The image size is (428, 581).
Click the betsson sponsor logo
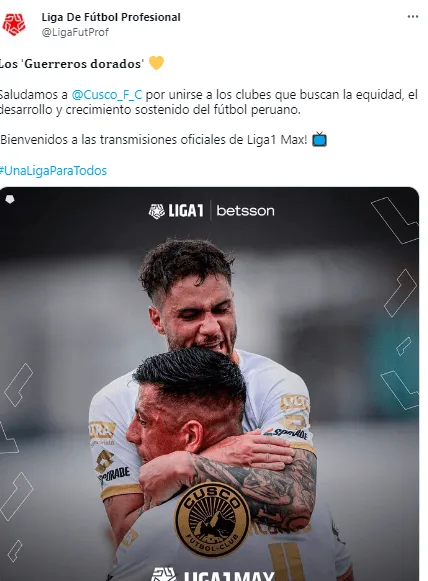click(245, 211)
